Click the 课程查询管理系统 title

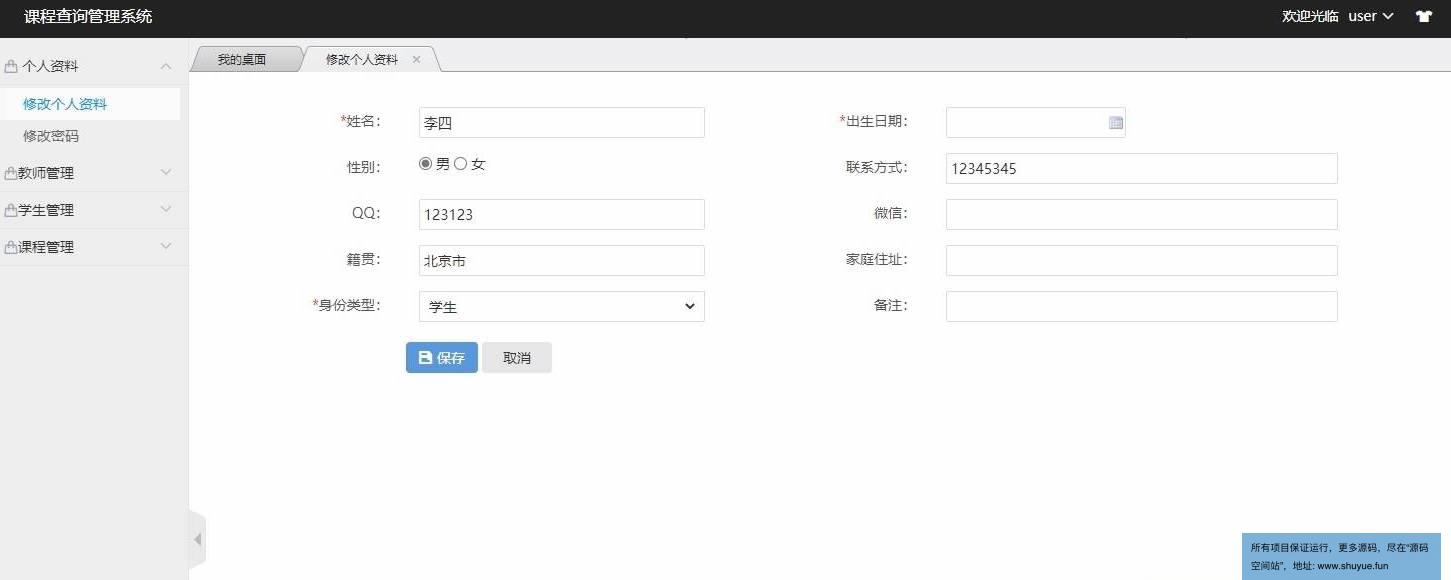pyautogui.click(x=88, y=17)
